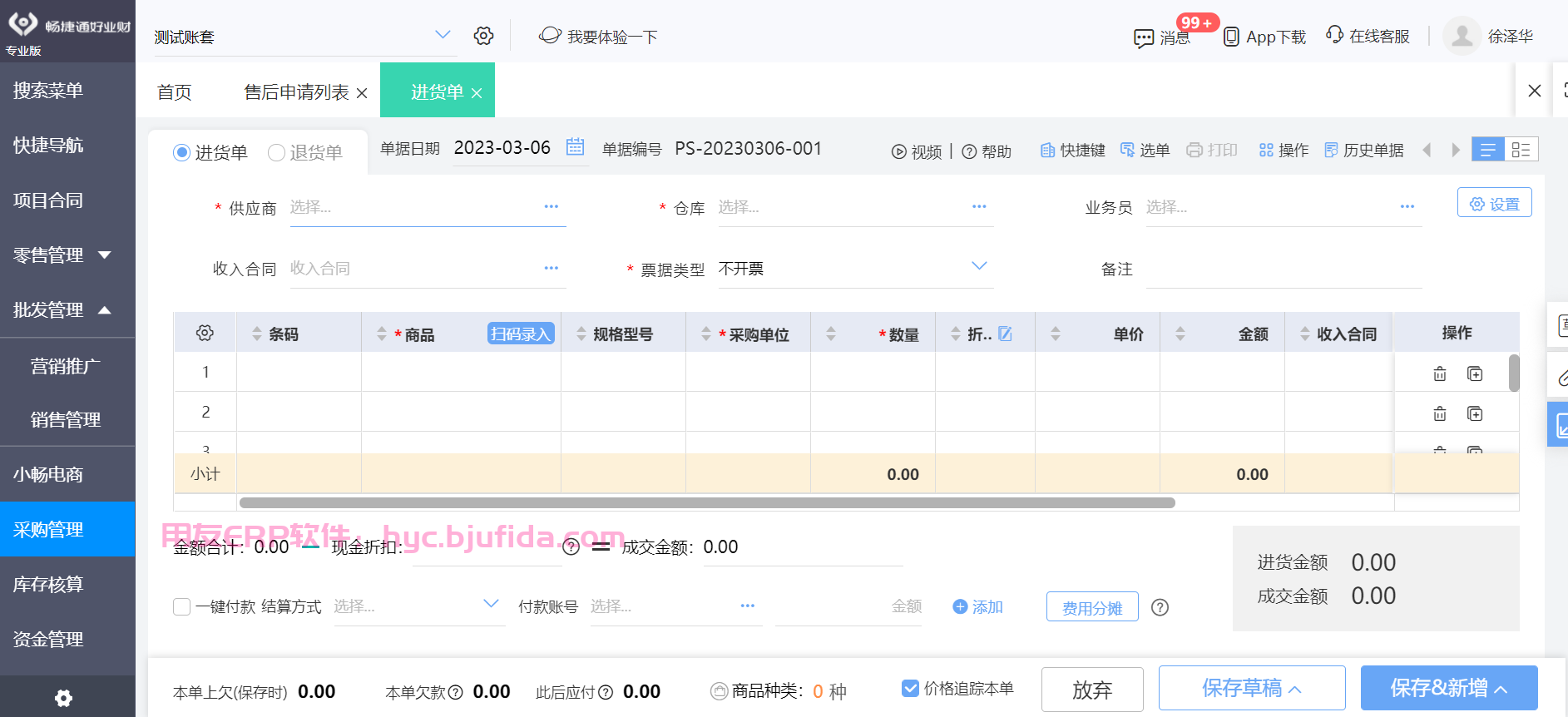Open 仓库 selection ellipsis
The height and width of the screenshot is (717, 1568).
(x=979, y=206)
